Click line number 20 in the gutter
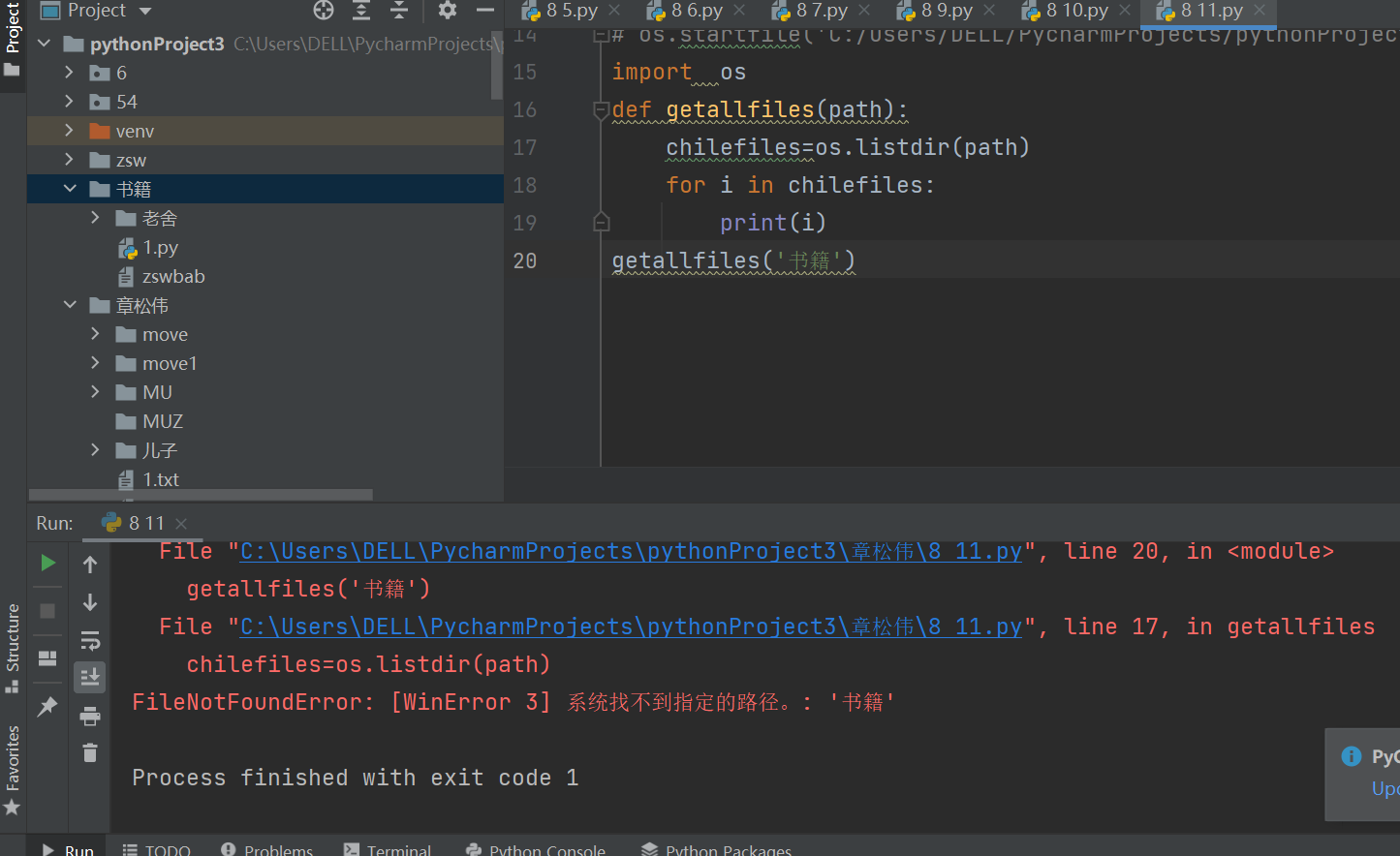 tap(524, 260)
